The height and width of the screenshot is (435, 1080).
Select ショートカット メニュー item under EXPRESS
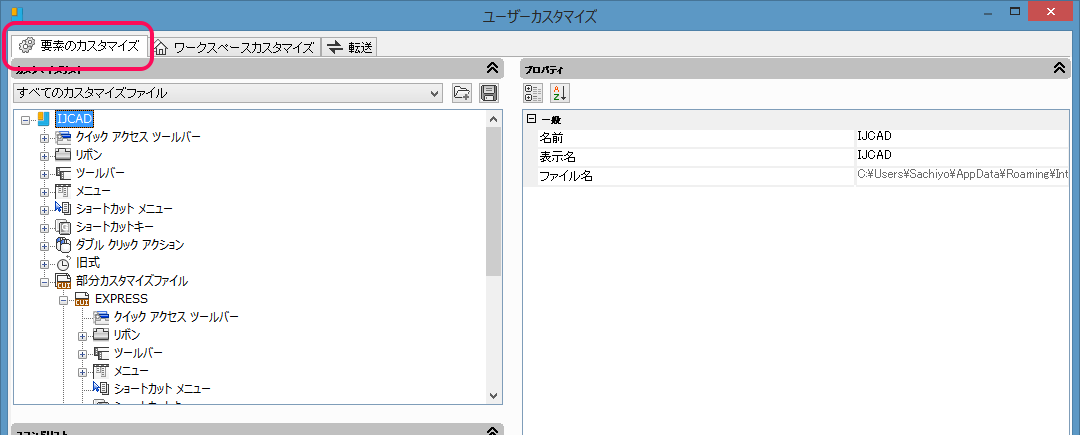(x=162, y=388)
